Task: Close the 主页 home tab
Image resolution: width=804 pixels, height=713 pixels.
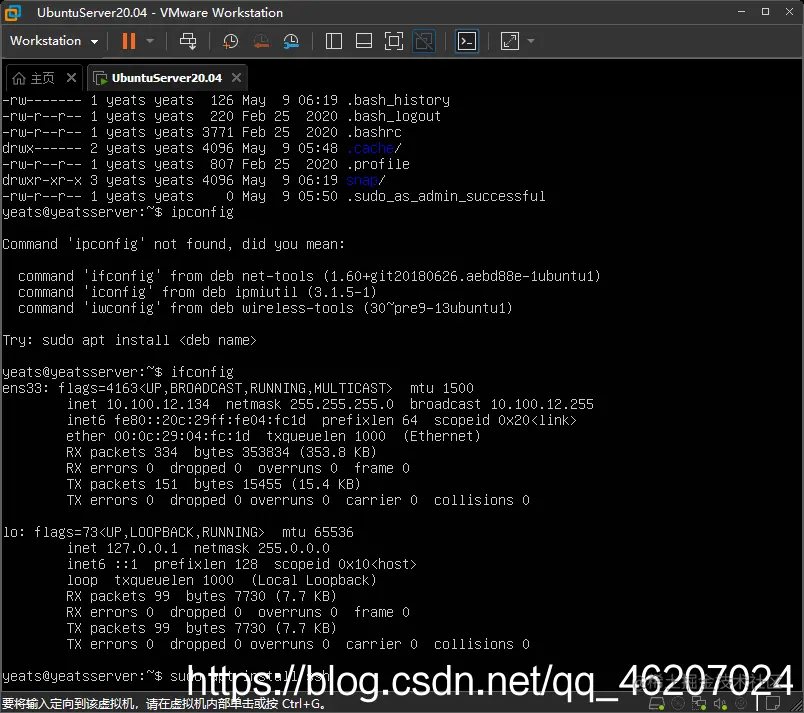Action: [71, 77]
